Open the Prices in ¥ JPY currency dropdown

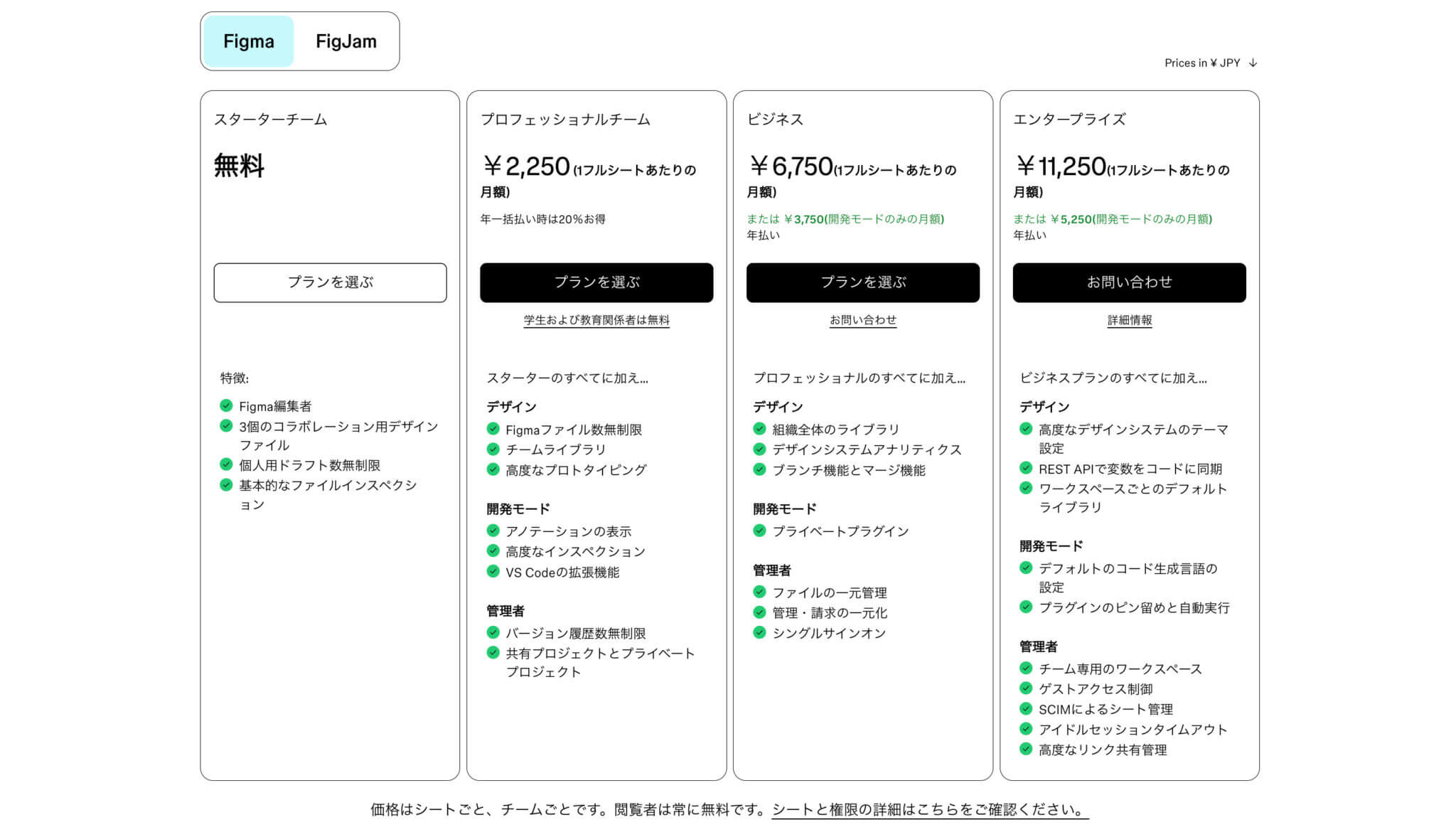pyautogui.click(x=1211, y=63)
